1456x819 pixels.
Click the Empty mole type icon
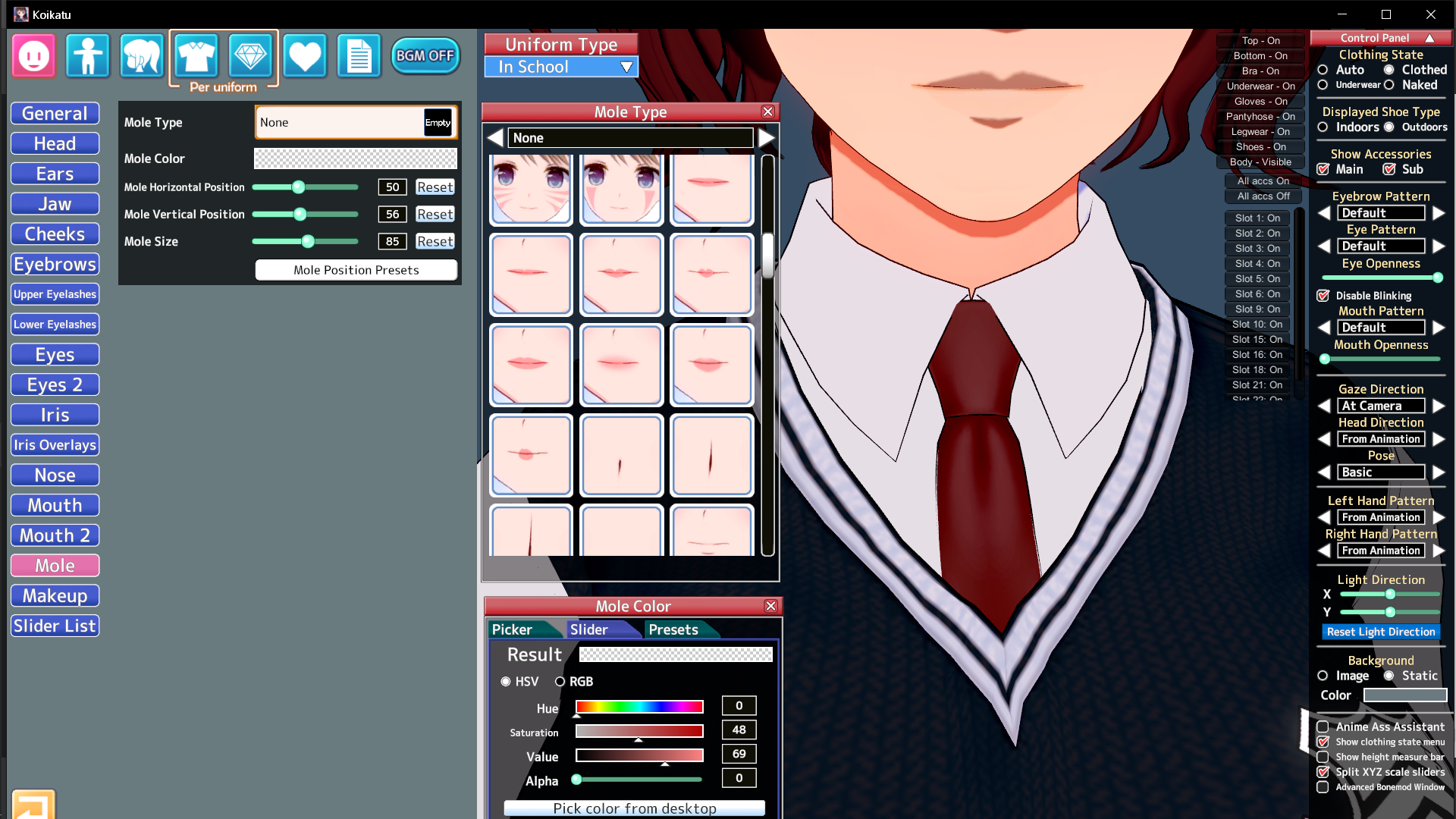coord(438,122)
